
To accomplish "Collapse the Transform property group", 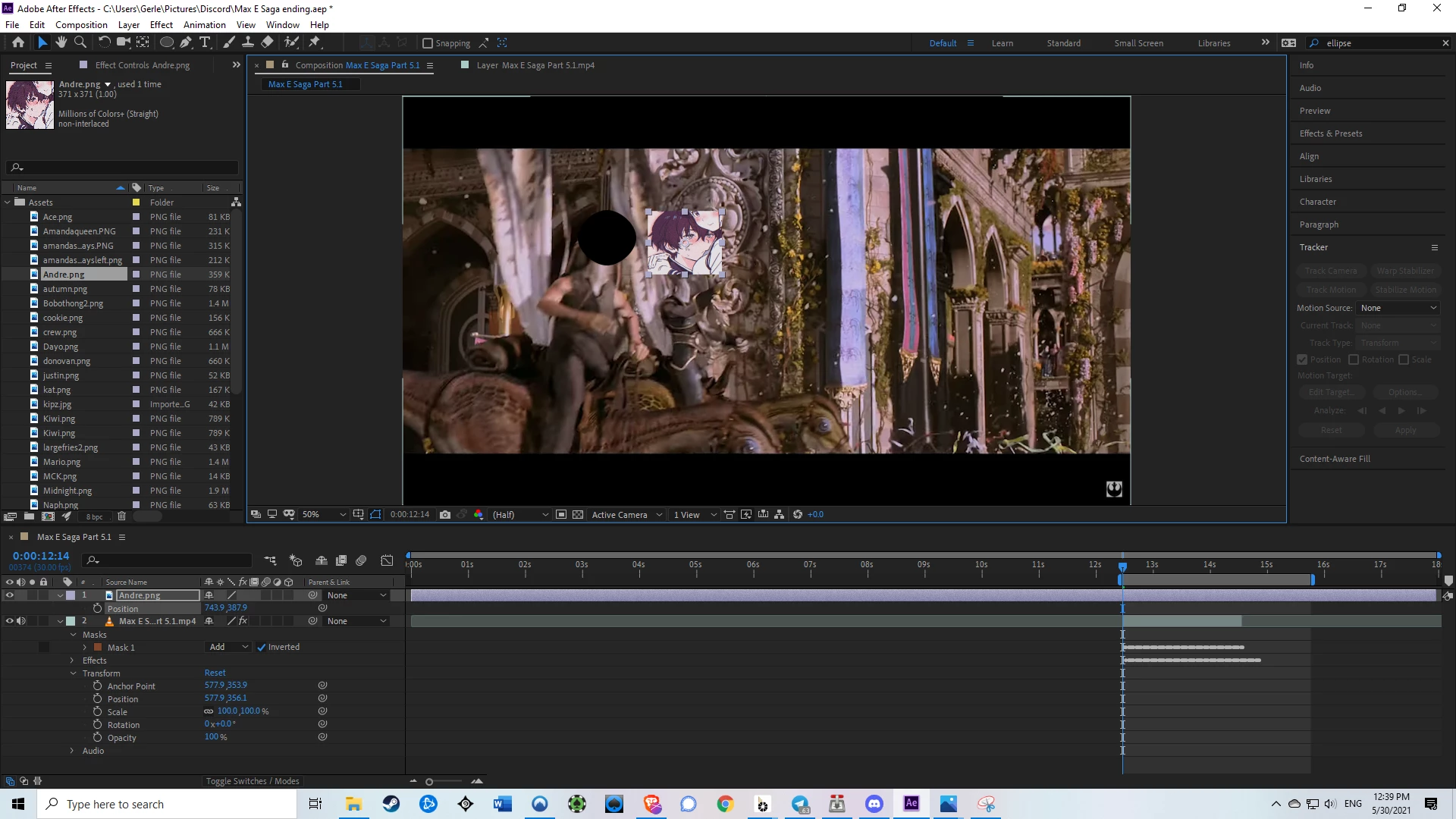I will [74, 673].
